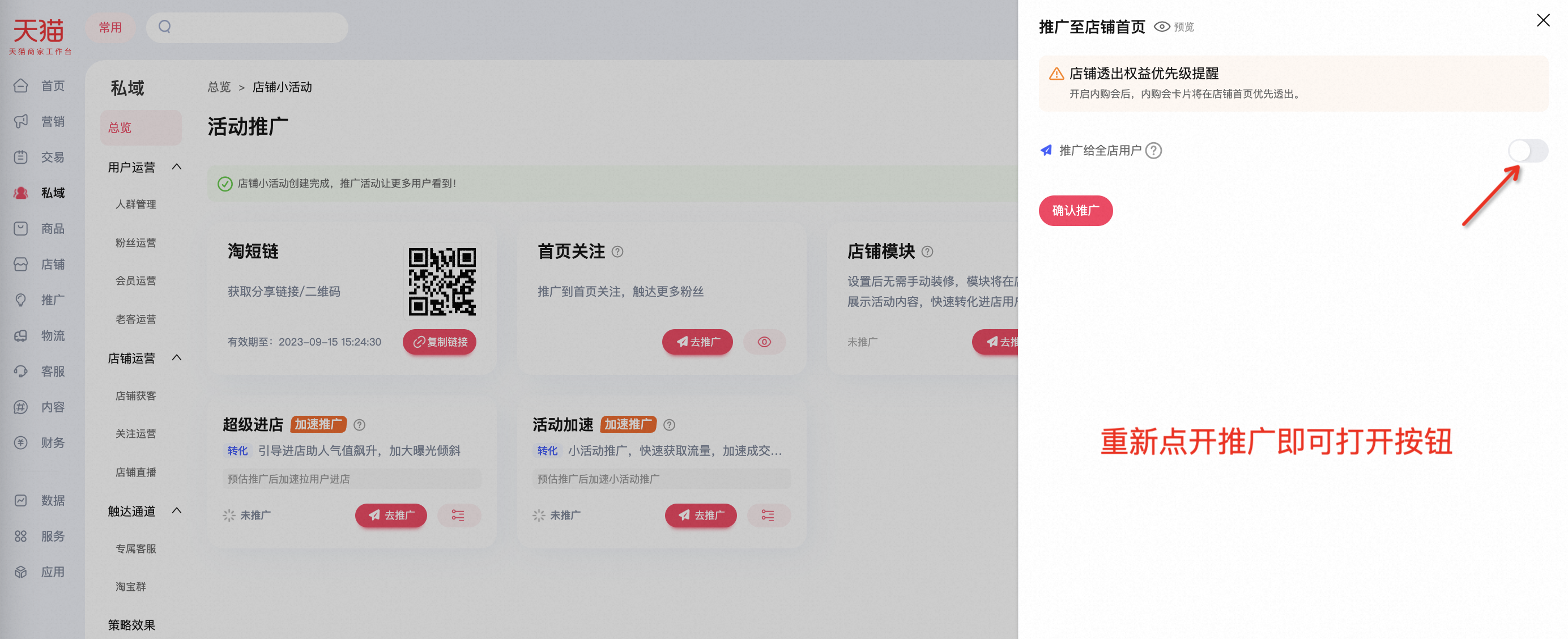Click help icon next to 超级进店

coord(359,425)
